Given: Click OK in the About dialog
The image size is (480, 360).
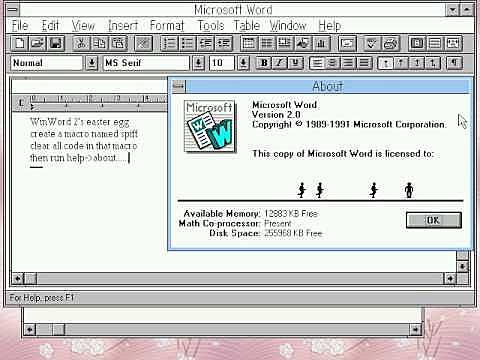Looking at the screenshot, I should pyautogui.click(x=434, y=220).
